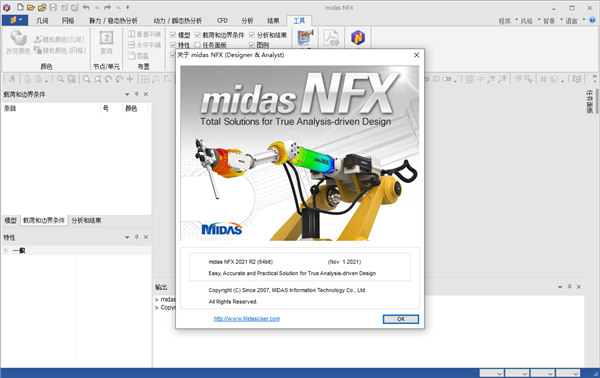Click the folded map icon in right toolbar
The width and height of the screenshot is (600, 378).
tap(577, 79)
